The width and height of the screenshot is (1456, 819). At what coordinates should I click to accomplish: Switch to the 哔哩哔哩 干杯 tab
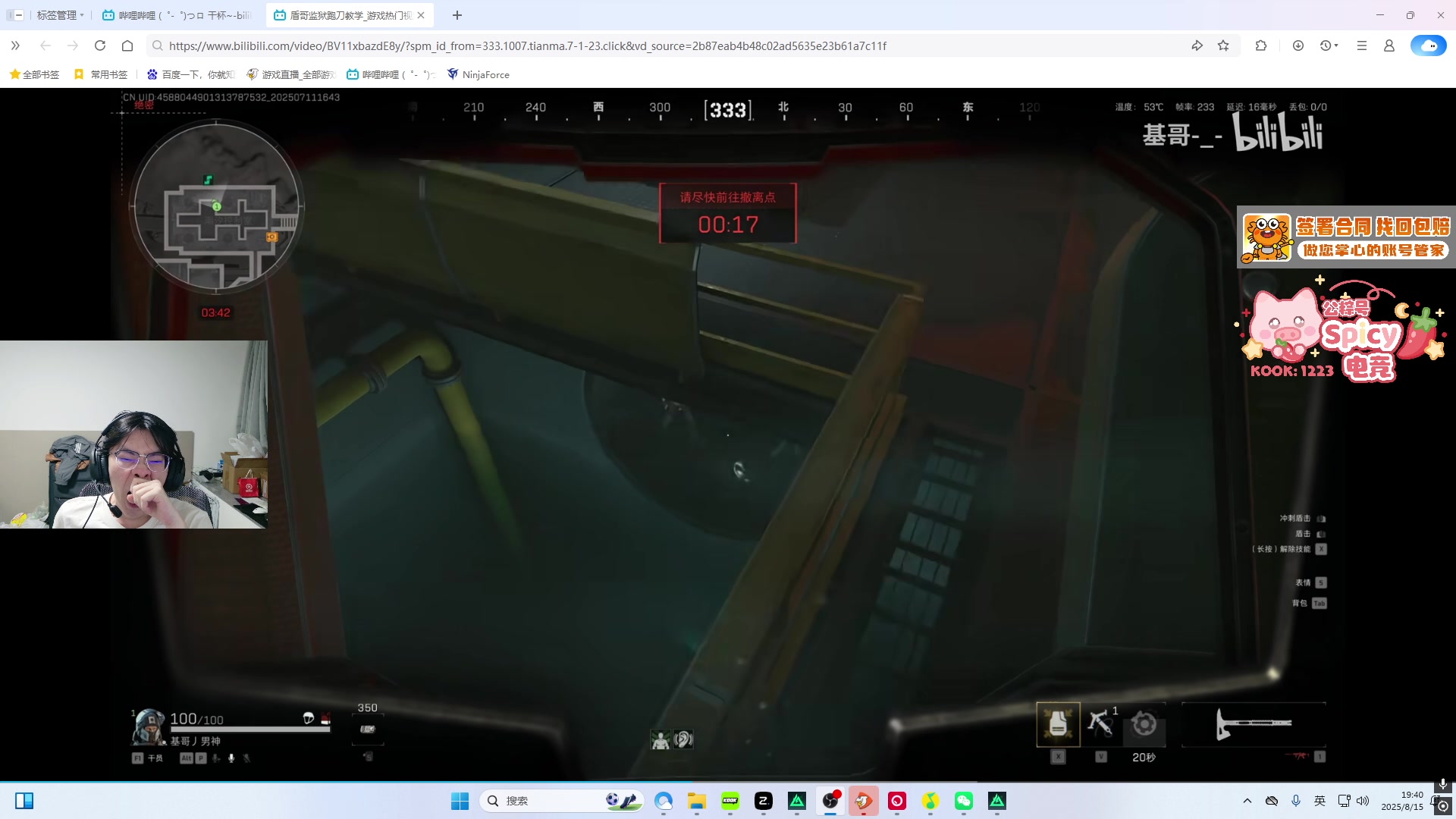point(180,15)
